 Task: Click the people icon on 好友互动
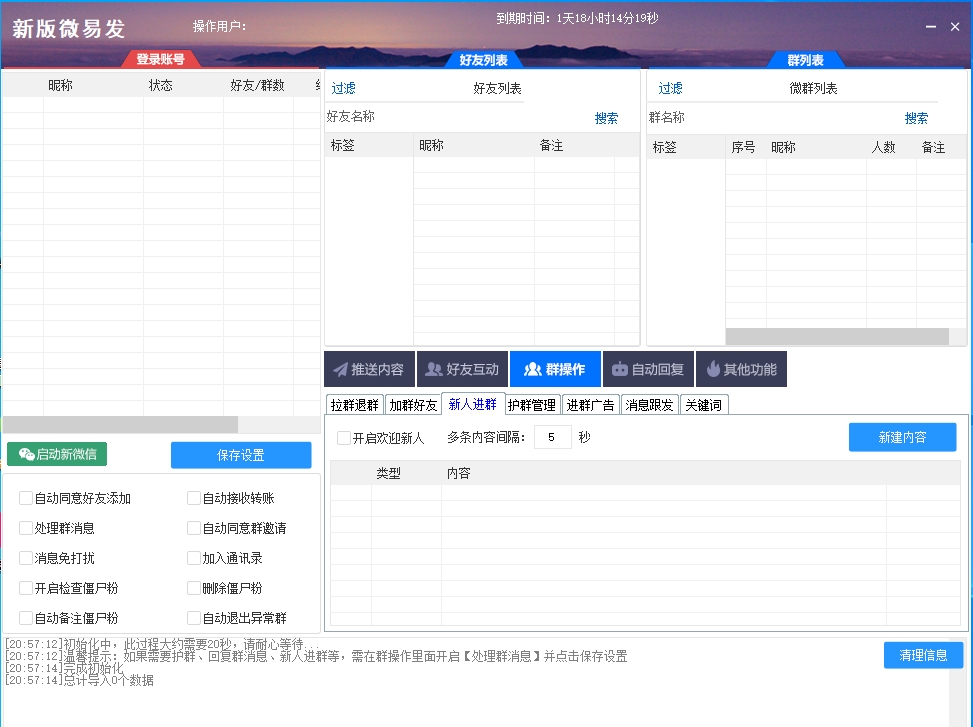pyautogui.click(x=433, y=370)
